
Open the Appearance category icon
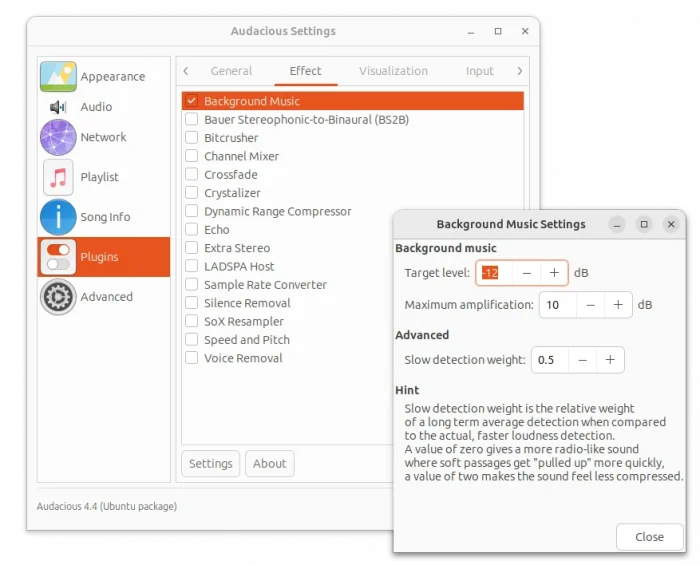pyautogui.click(x=58, y=77)
